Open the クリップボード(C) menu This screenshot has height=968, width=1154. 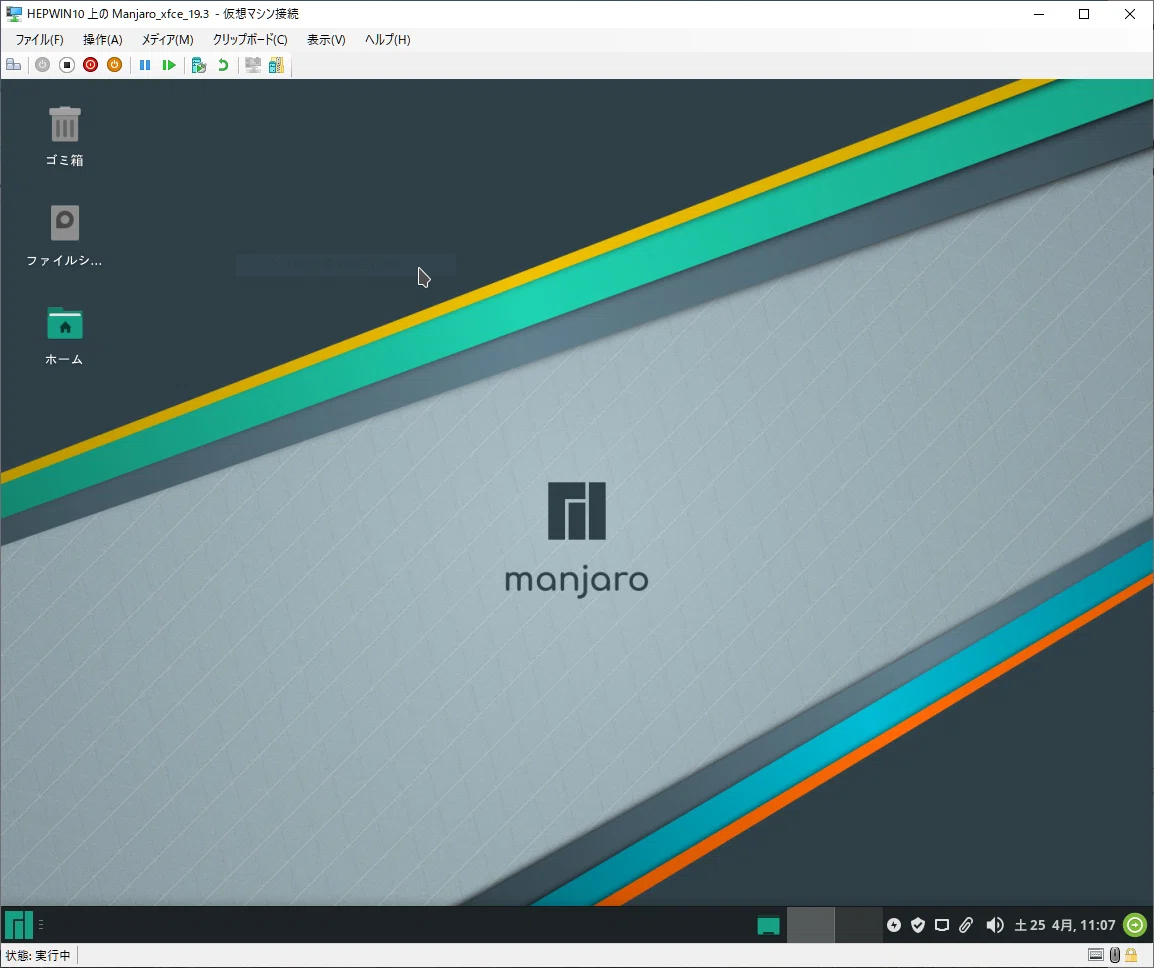pos(250,40)
